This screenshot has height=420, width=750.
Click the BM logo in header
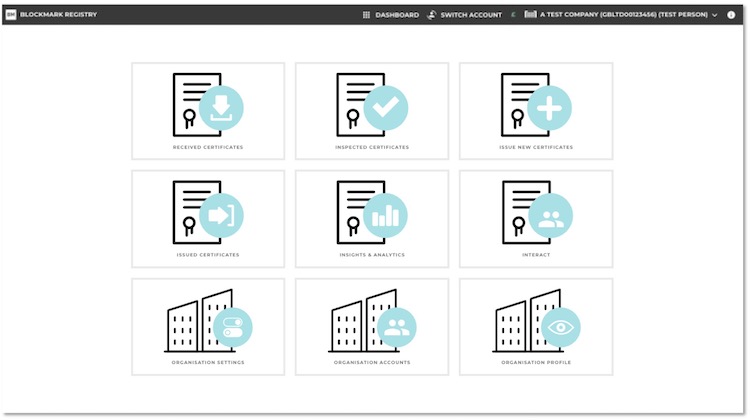(11, 15)
